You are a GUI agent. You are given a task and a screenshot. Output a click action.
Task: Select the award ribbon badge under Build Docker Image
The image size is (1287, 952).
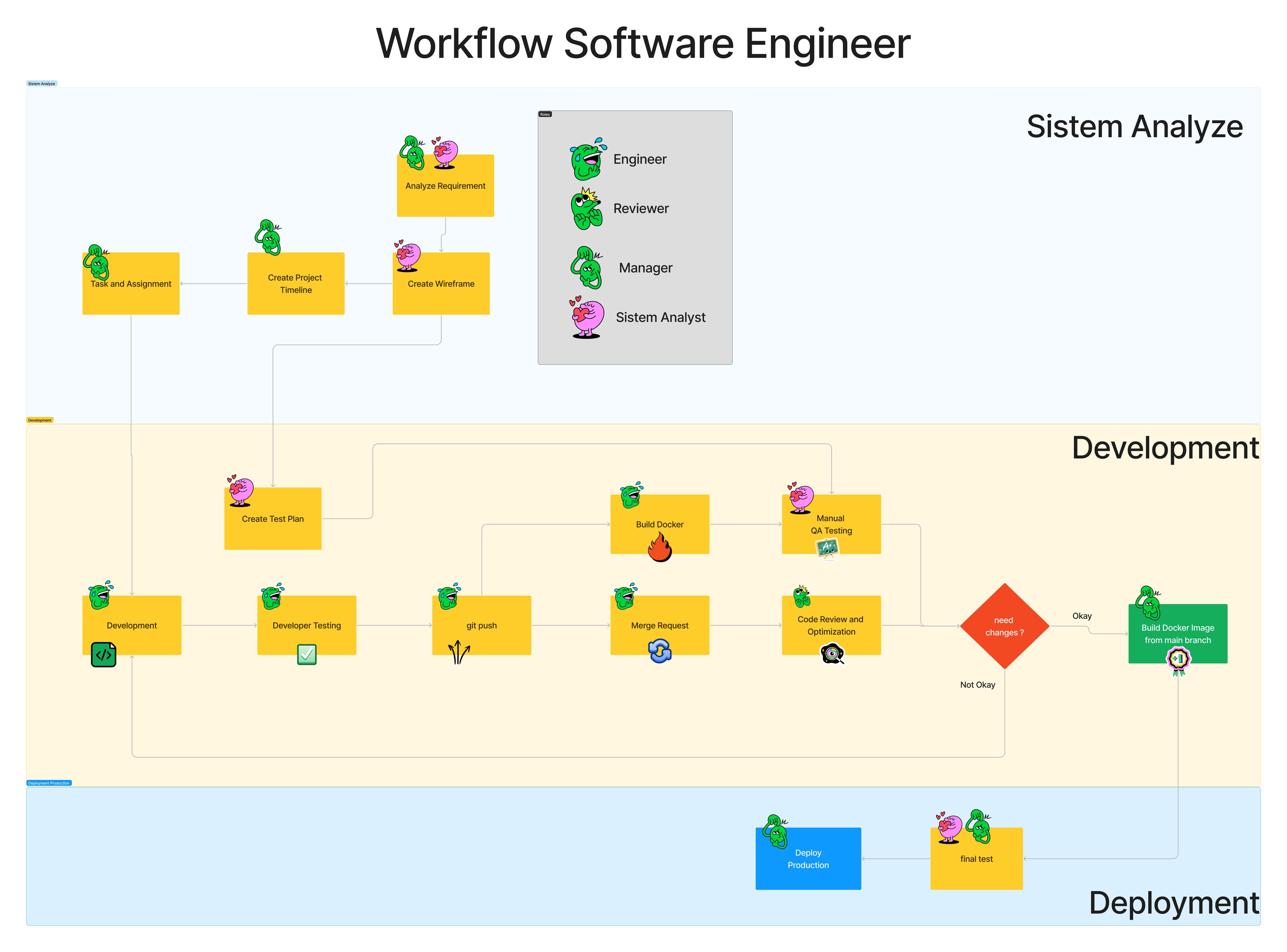(x=1178, y=661)
